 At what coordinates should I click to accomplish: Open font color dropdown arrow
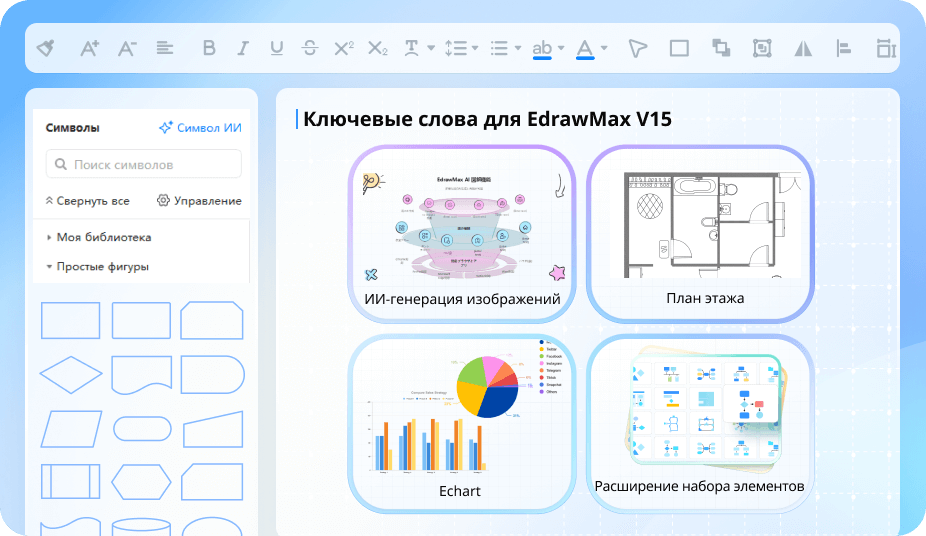[604, 48]
